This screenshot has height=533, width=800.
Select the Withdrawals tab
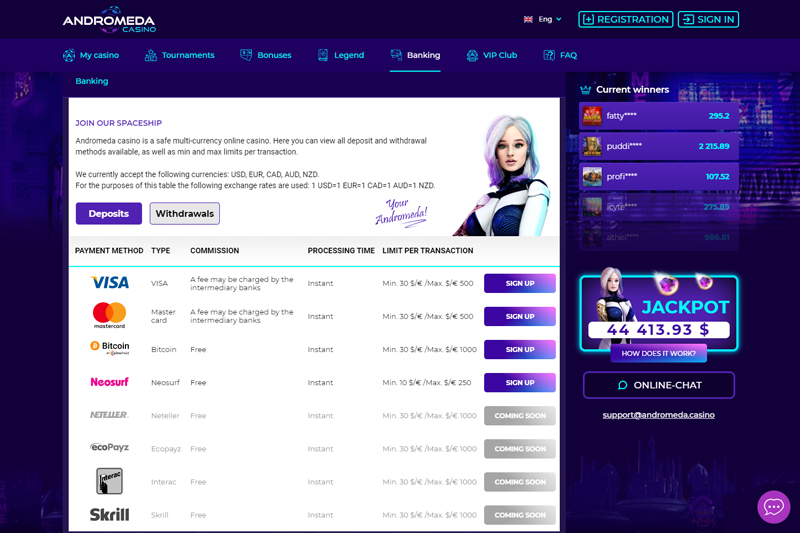pos(185,214)
